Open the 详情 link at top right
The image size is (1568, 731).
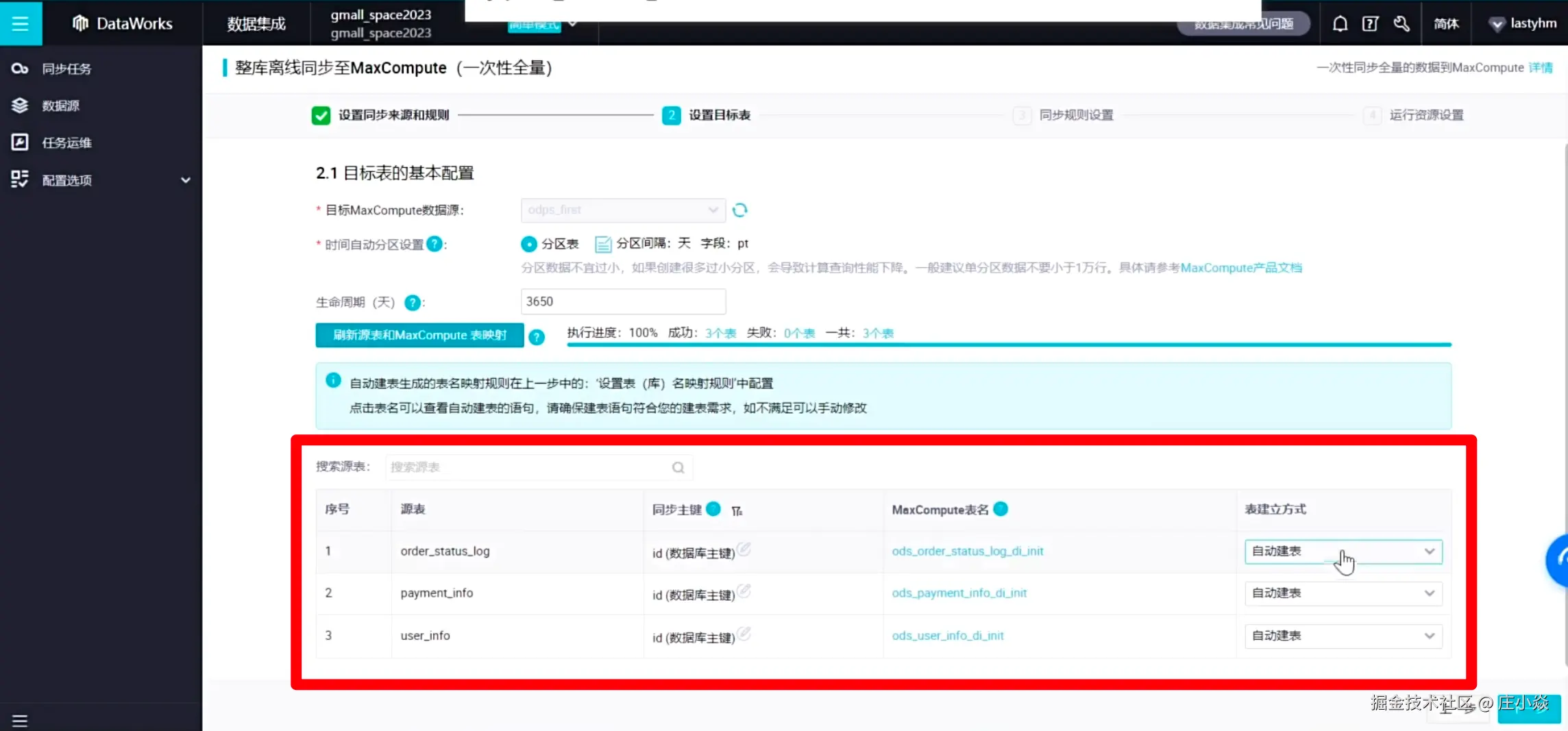click(1541, 68)
